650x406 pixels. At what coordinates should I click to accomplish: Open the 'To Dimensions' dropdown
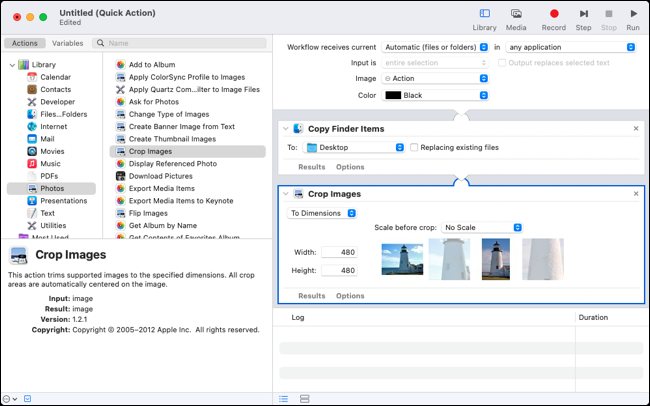tap(322, 213)
